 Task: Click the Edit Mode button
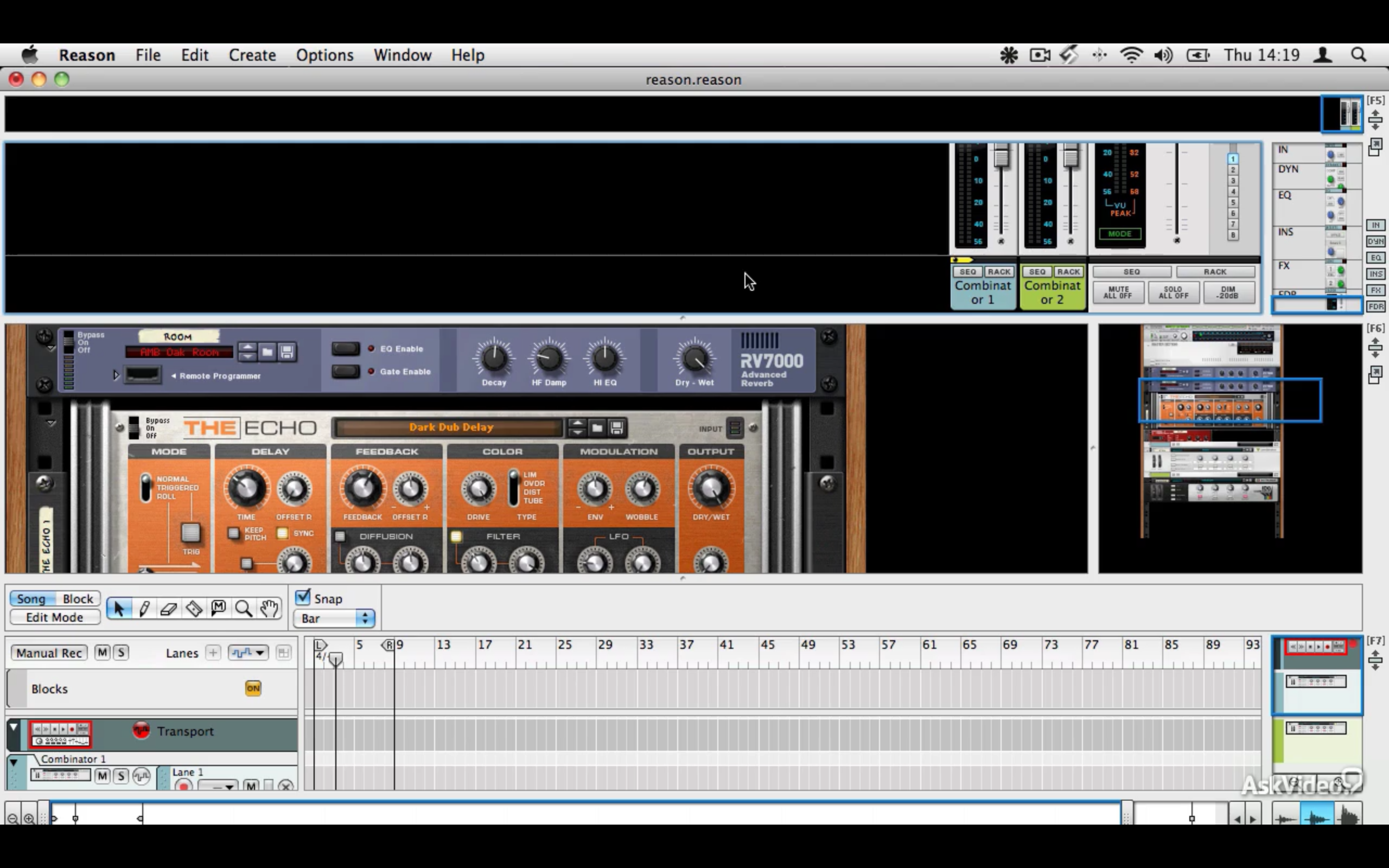pyautogui.click(x=54, y=618)
